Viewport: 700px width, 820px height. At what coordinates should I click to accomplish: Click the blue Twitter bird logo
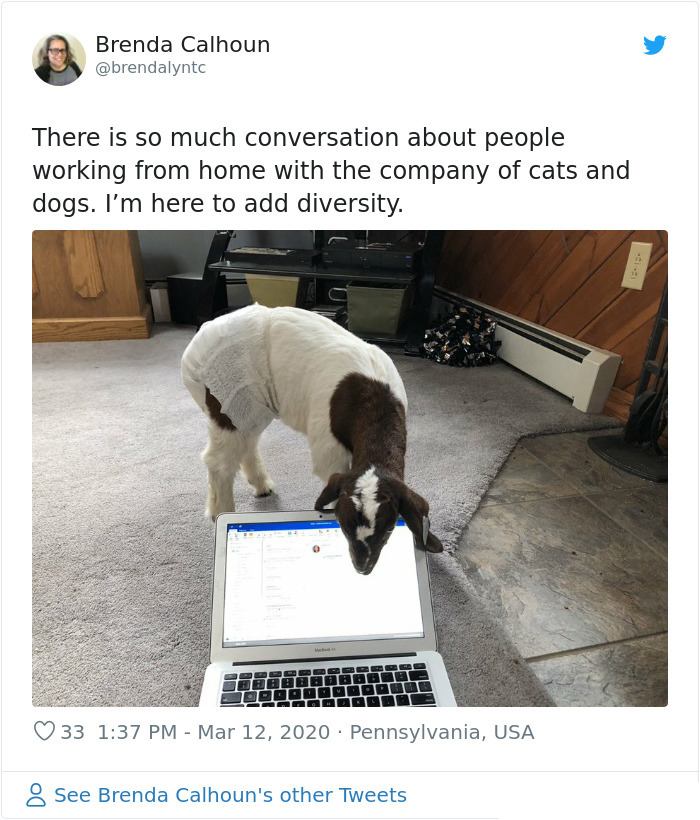[655, 45]
